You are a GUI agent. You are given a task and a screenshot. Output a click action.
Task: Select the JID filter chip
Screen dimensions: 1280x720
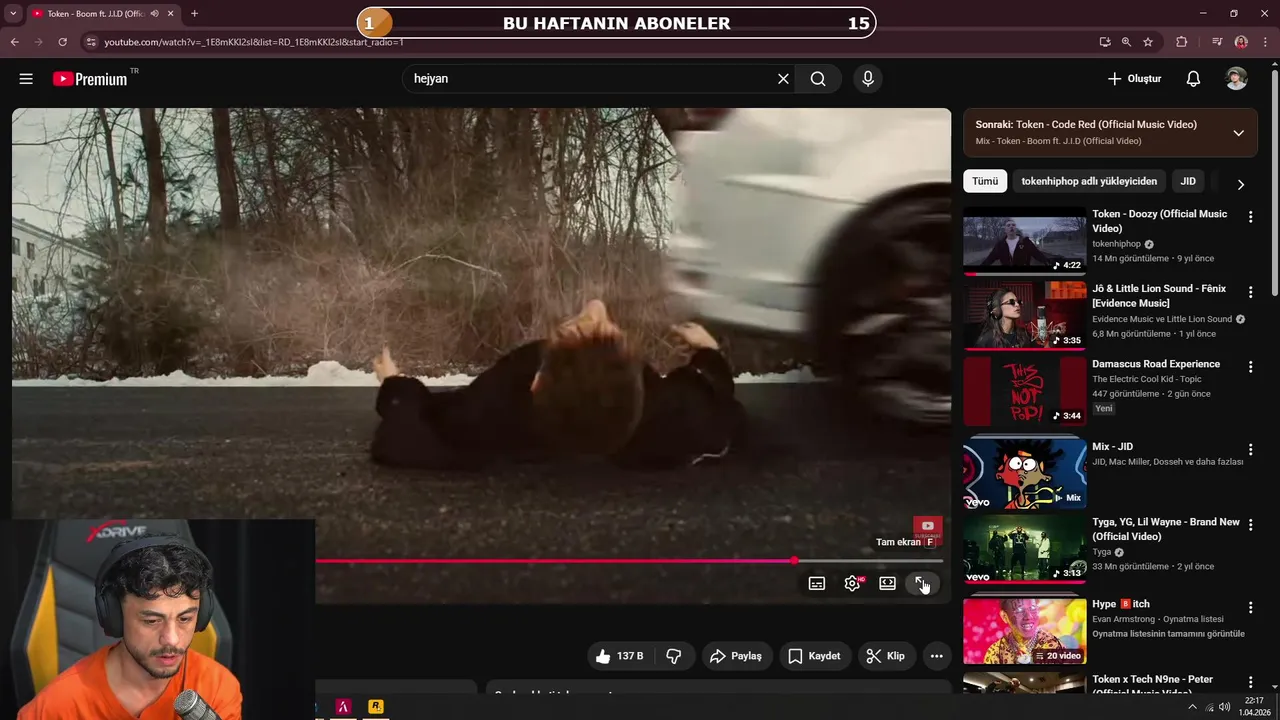click(1188, 181)
